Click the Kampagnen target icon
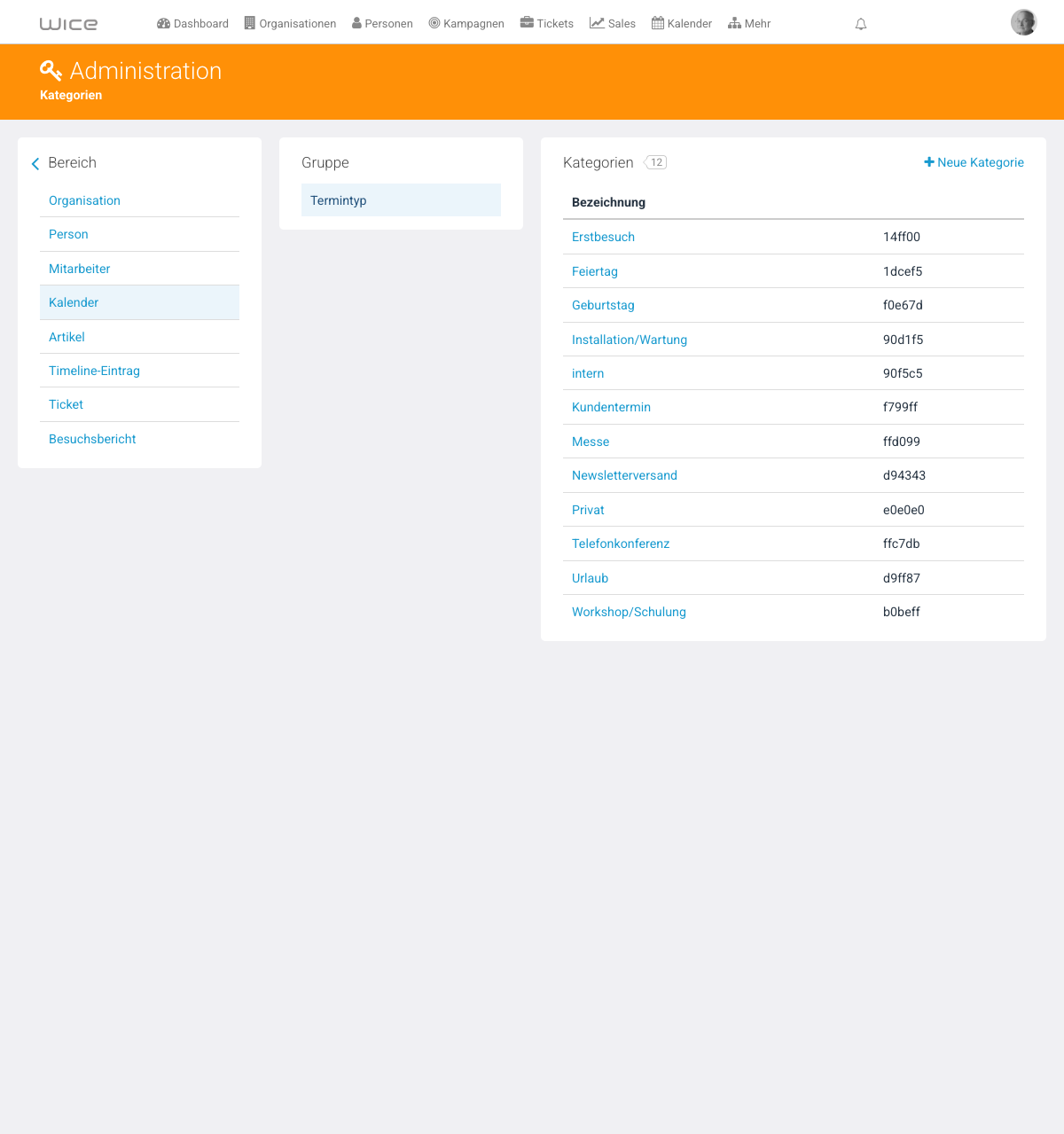 (x=434, y=23)
